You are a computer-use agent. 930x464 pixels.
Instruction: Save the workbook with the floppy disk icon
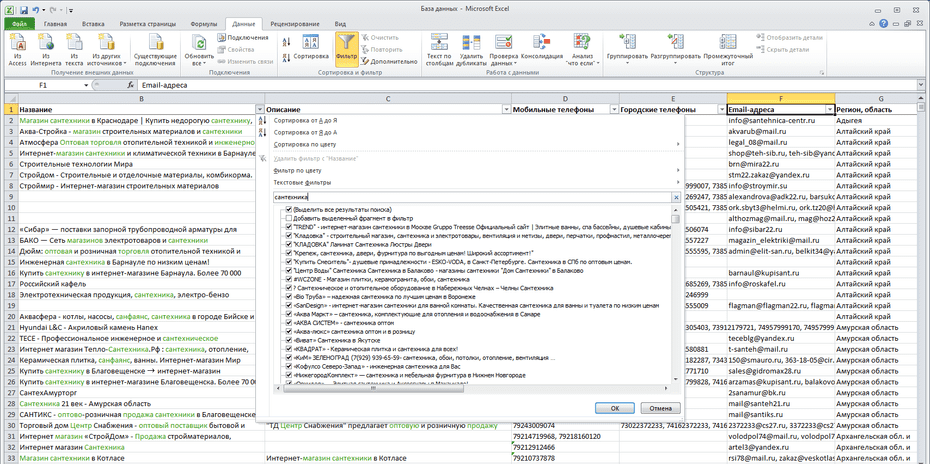coord(24,10)
